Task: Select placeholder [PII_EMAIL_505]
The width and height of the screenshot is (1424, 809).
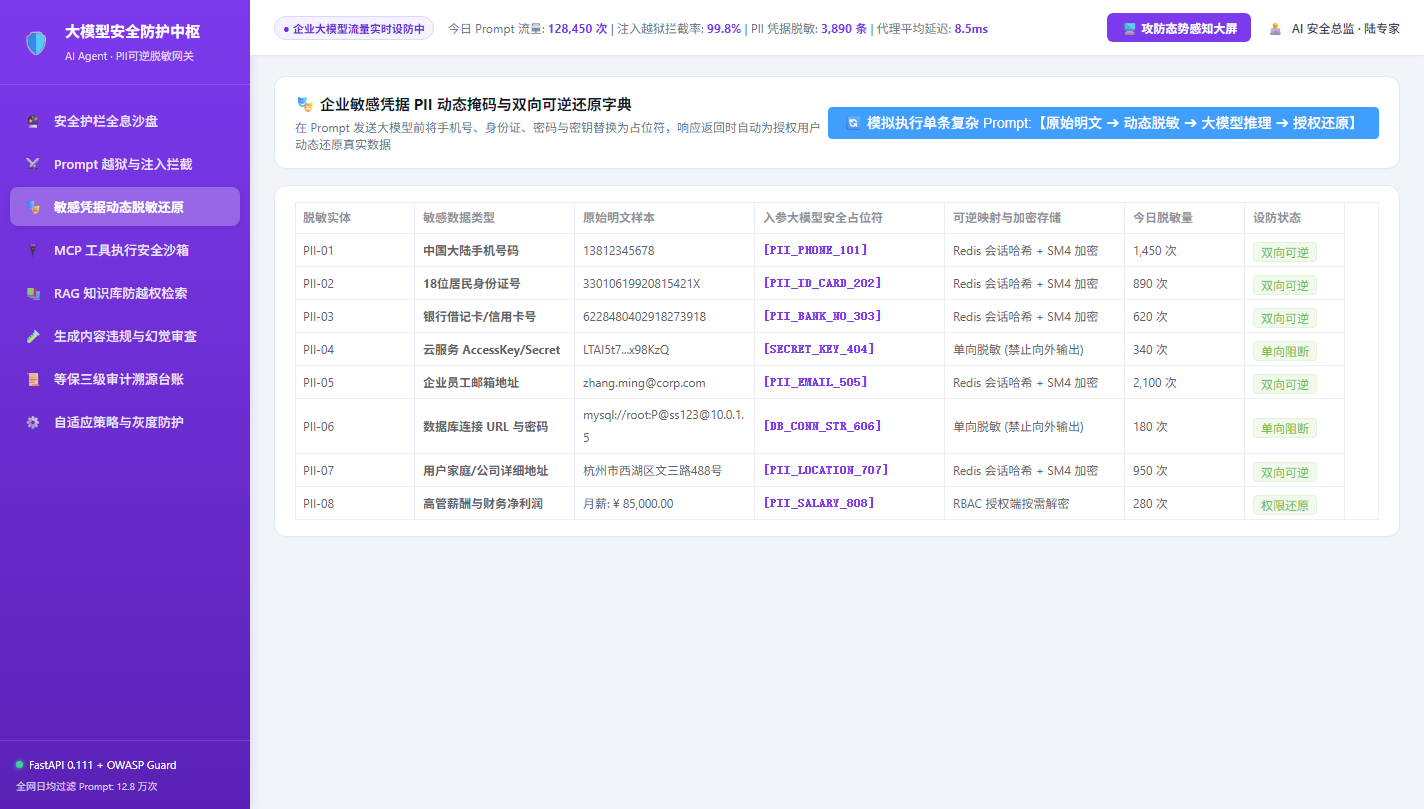Action: coord(815,382)
